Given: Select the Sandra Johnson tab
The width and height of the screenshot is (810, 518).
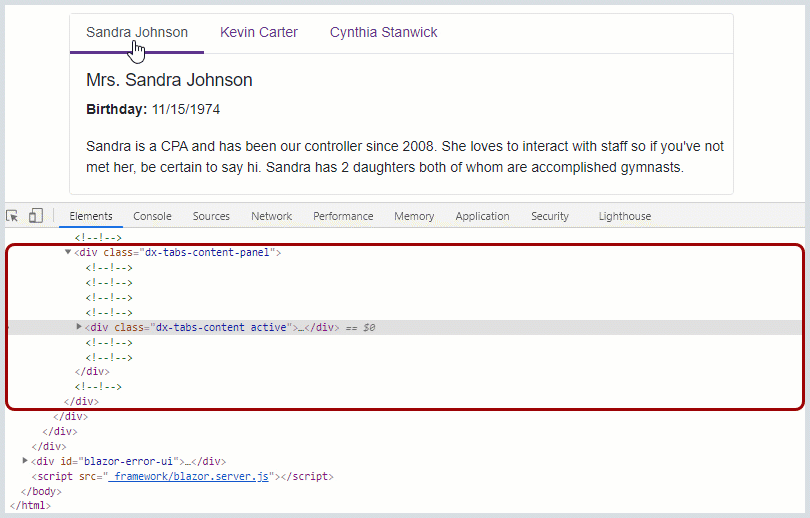Looking at the screenshot, I should tap(137, 33).
